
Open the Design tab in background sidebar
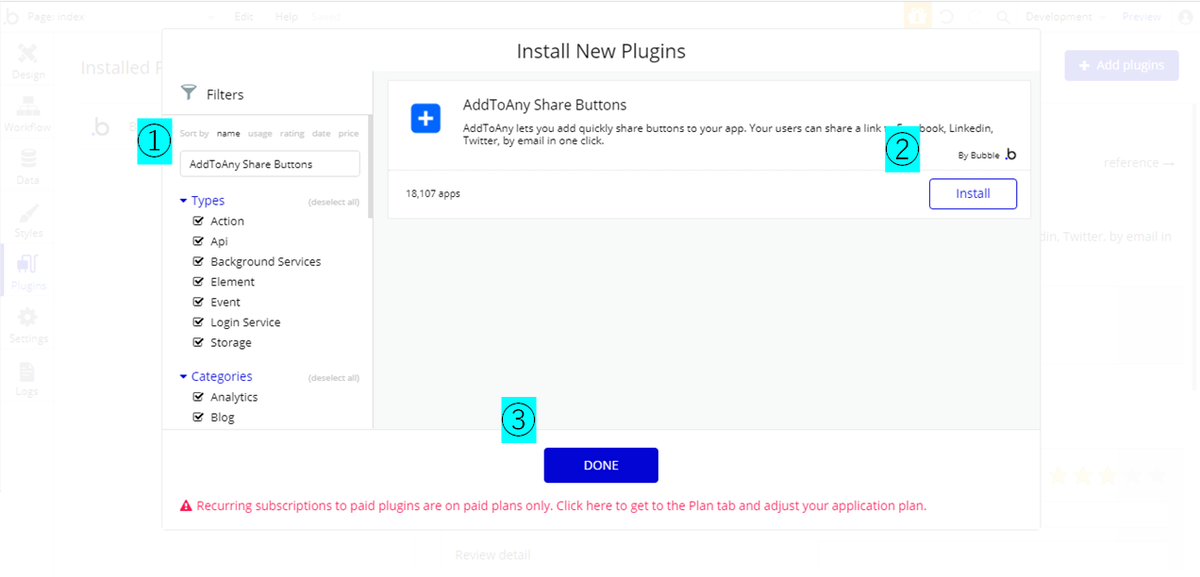[x=28, y=62]
